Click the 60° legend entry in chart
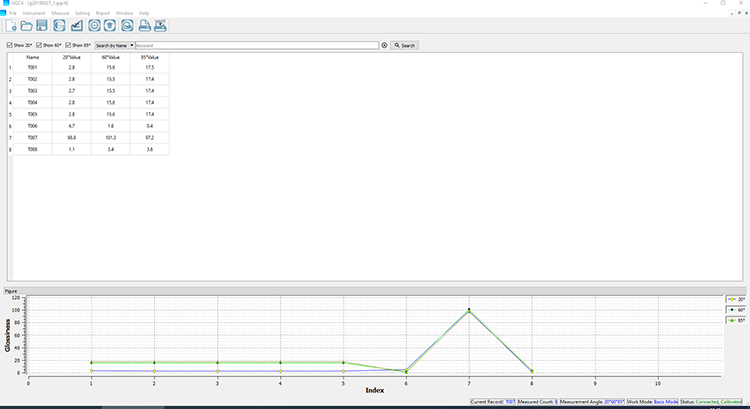 point(736,310)
